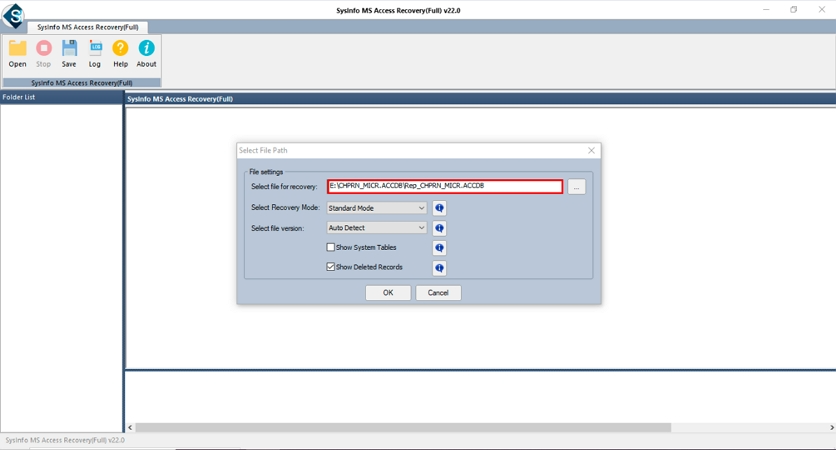Click info icon beside Show System Tables
Viewport: 836px width, 450px height.
click(439, 248)
